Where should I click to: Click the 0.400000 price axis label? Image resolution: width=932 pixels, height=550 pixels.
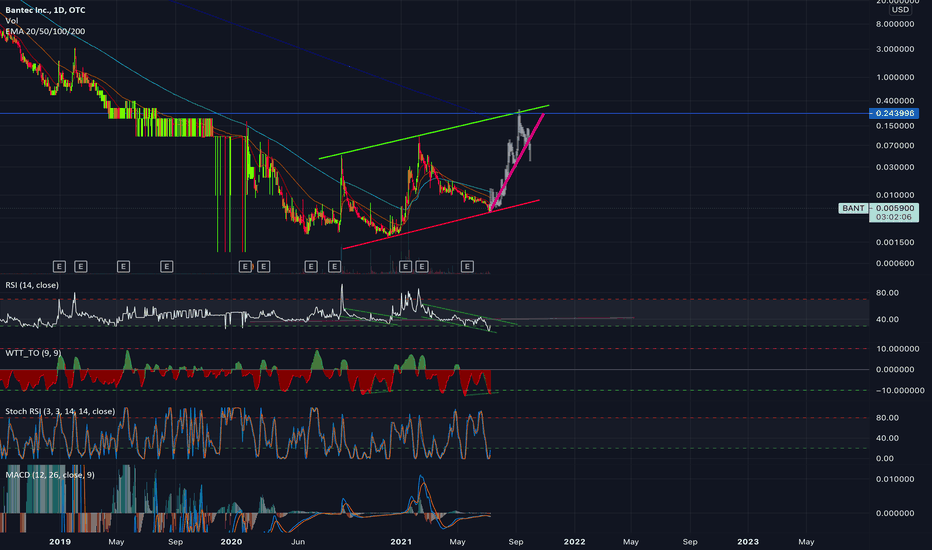pos(895,100)
